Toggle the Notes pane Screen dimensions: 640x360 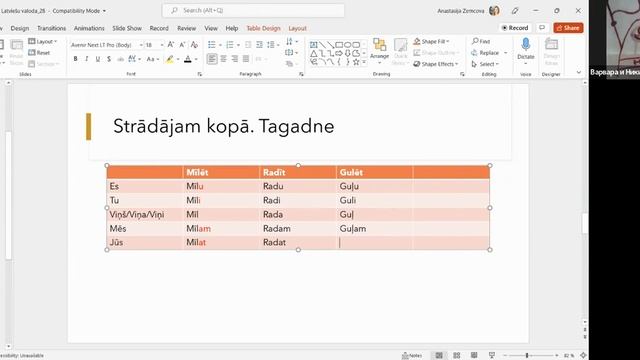(x=412, y=356)
